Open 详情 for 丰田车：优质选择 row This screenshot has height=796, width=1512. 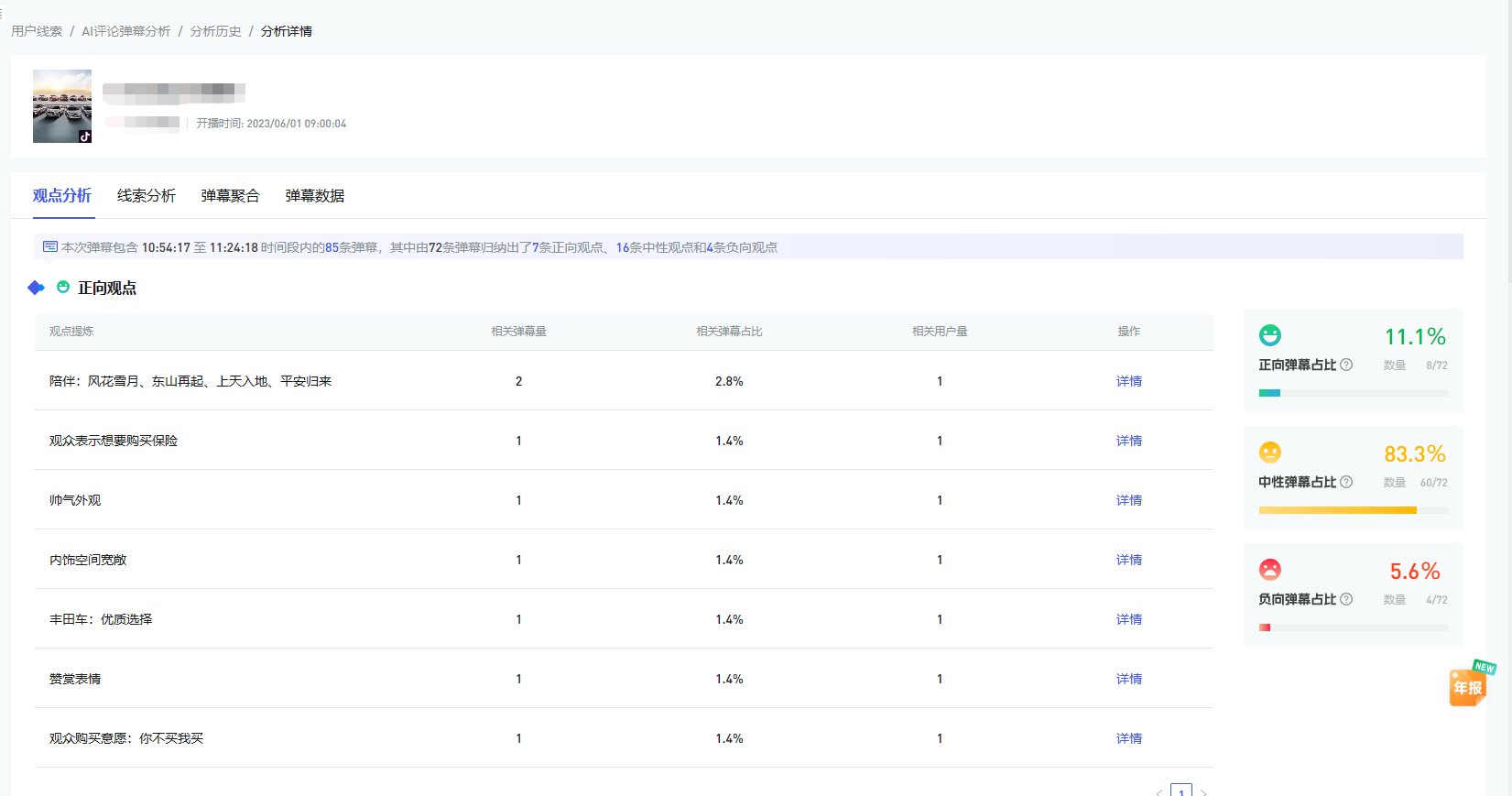tap(1128, 619)
